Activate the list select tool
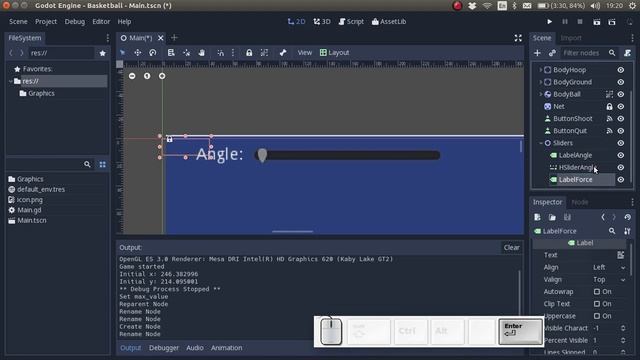The height and width of the screenshot is (360, 640). 171,53
